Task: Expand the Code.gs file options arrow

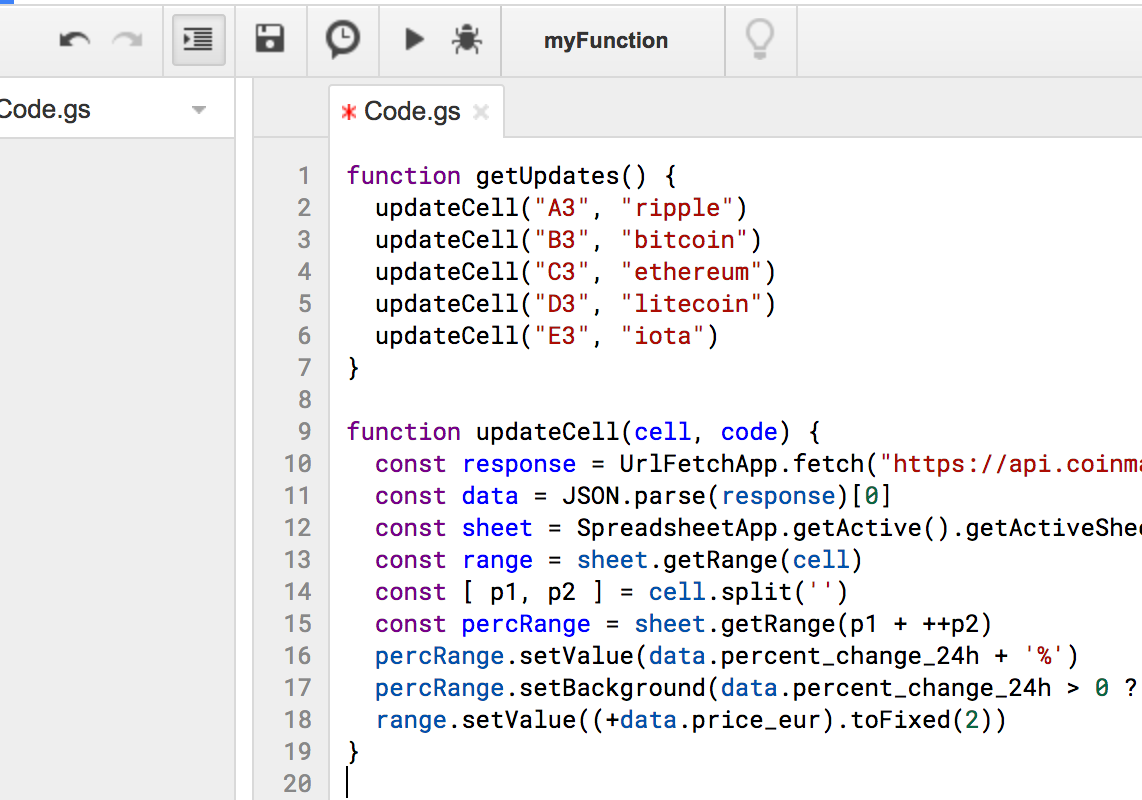Action: (x=199, y=110)
